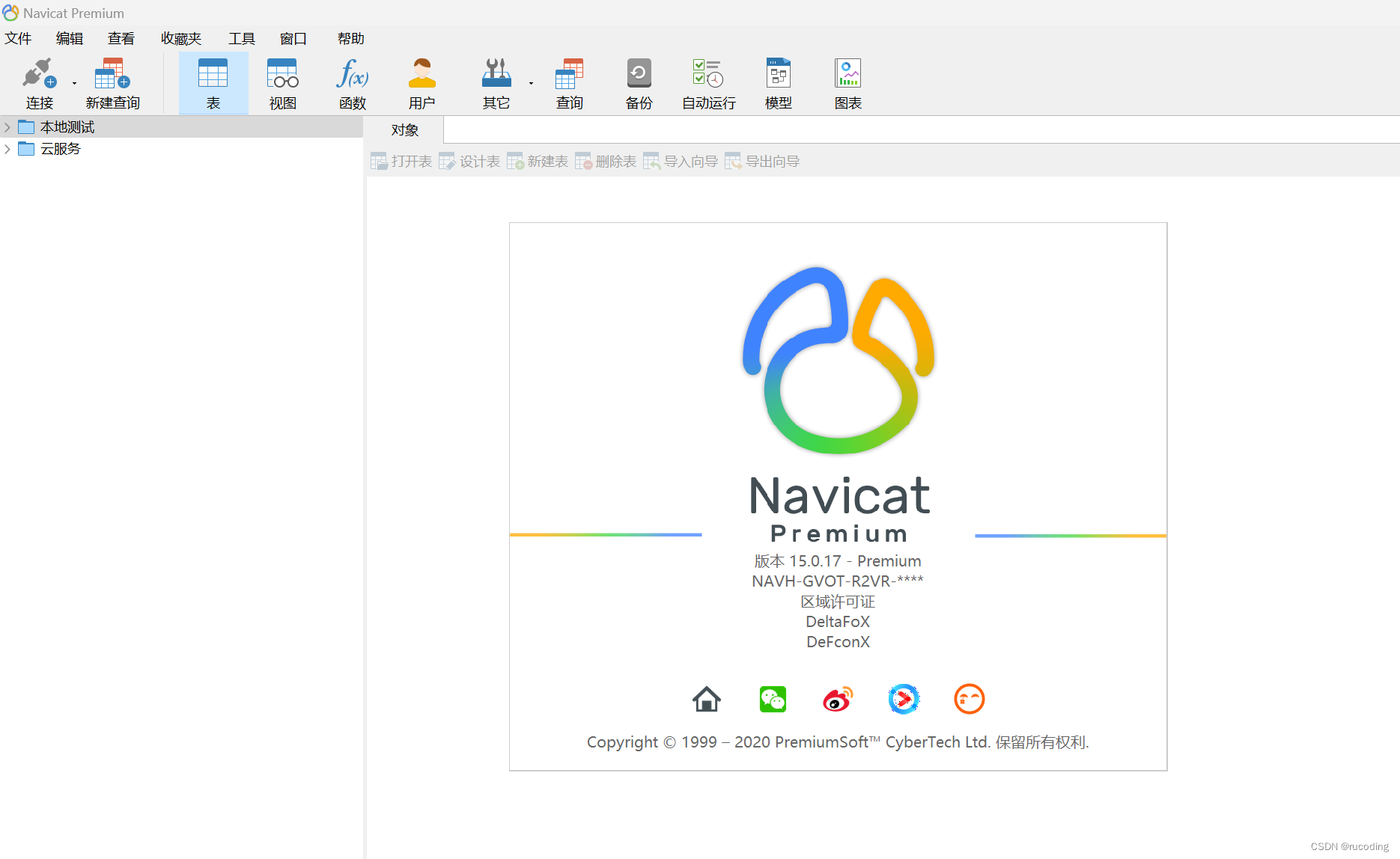This screenshot has height=859, width=1400.
Task: Click the license key NAVH-GVOT-R2VR text
Action: click(838, 581)
